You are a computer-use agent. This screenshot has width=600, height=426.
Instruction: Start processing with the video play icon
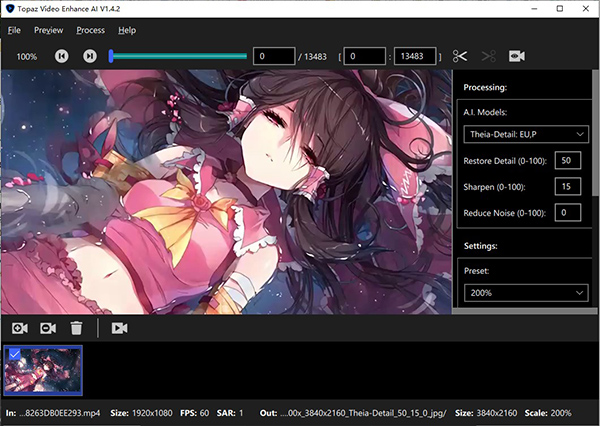[119, 328]
